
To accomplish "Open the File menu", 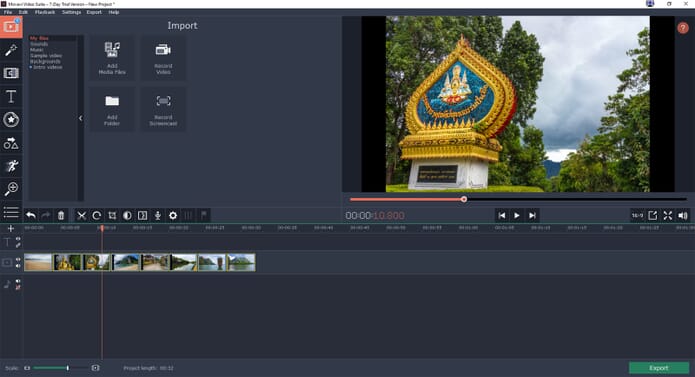I will pos(8,12).
